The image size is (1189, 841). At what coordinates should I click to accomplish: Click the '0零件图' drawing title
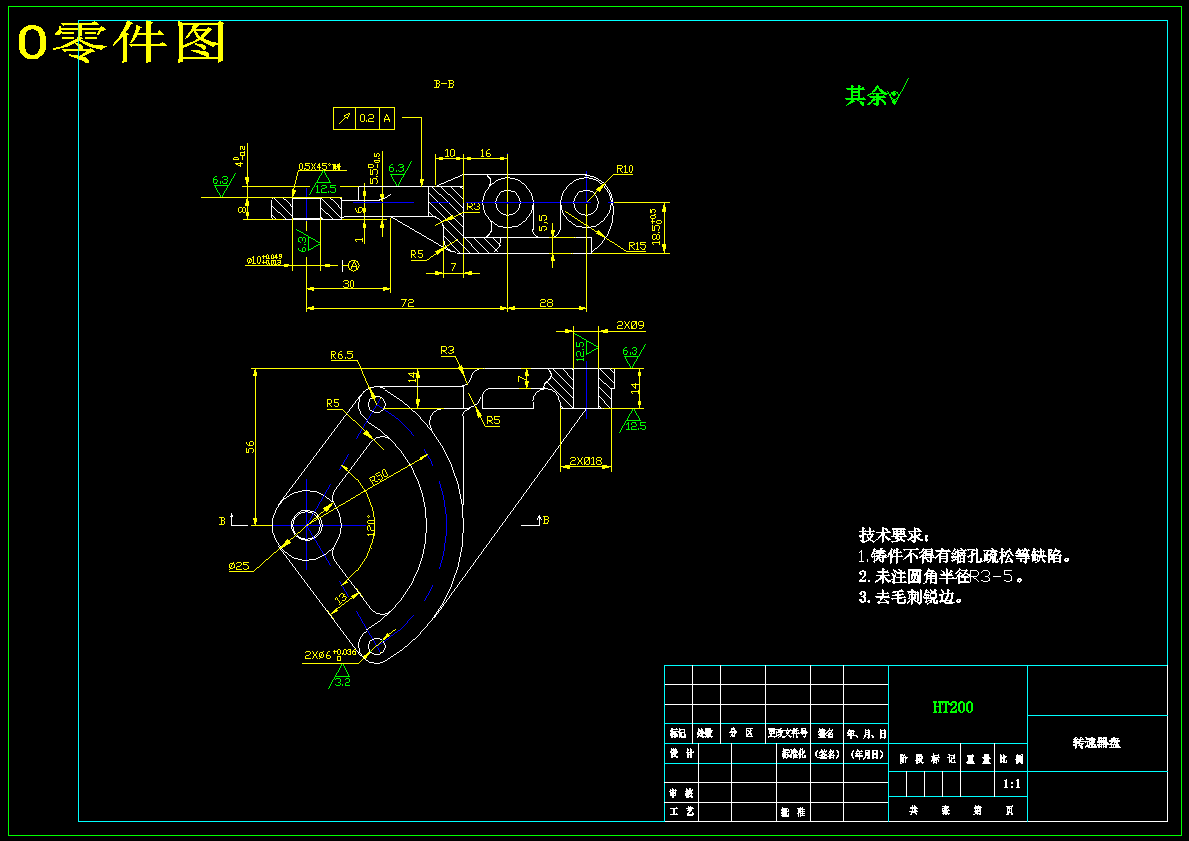[x=121, y=42]
